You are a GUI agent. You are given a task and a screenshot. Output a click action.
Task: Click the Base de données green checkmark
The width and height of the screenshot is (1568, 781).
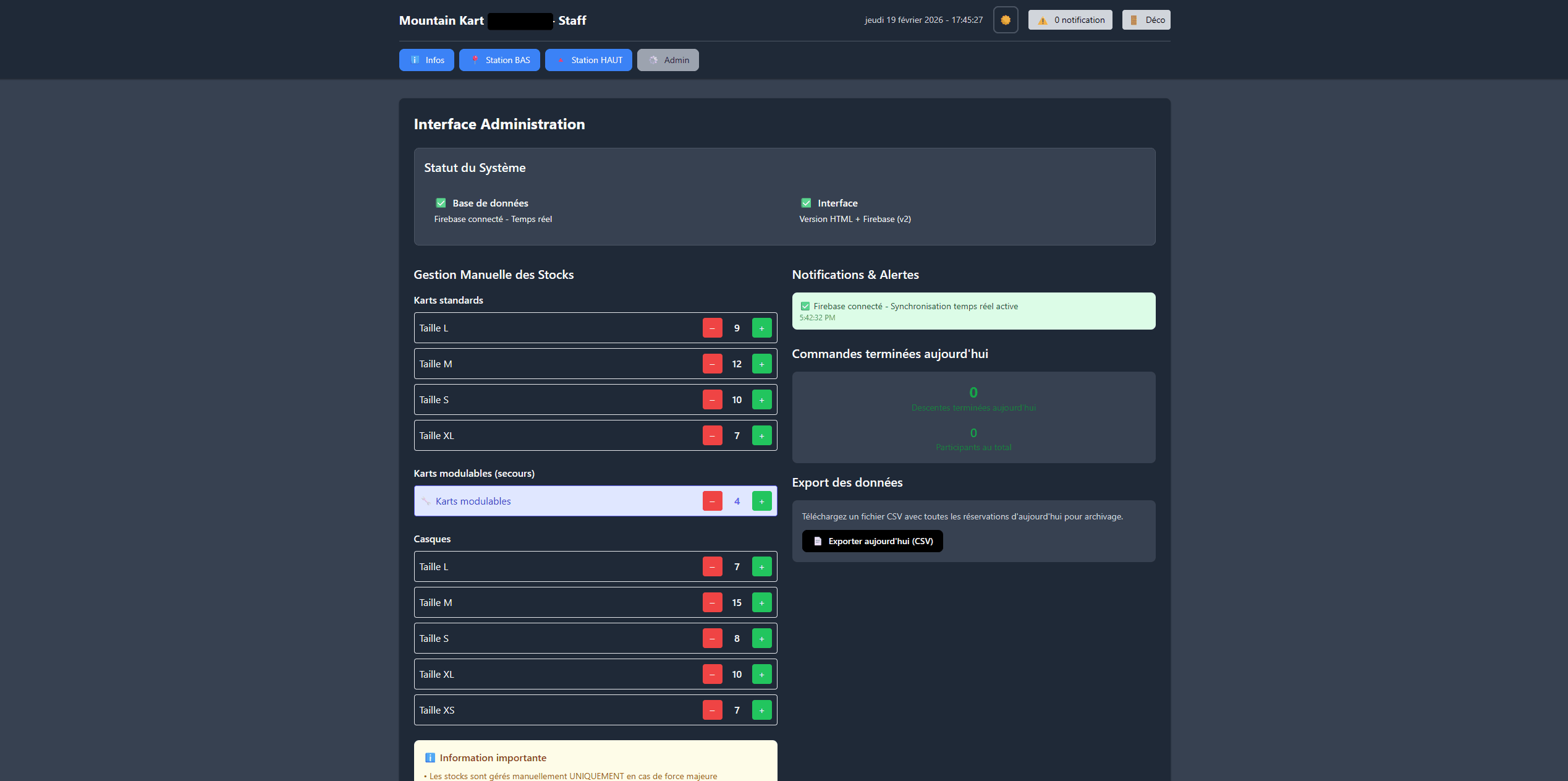point(441,203)
